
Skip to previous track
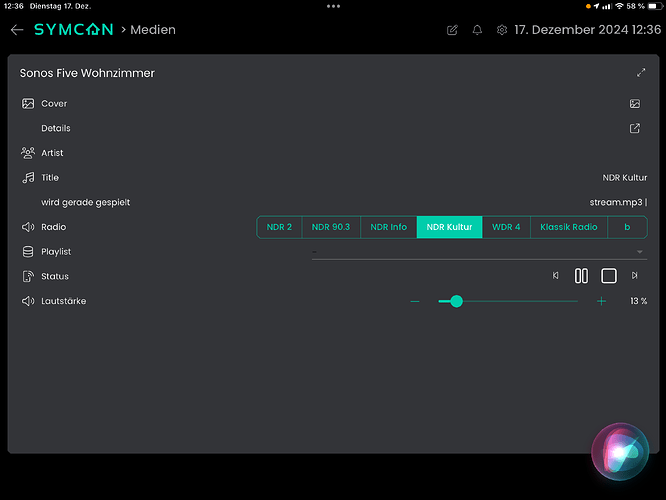coord(556,276)
